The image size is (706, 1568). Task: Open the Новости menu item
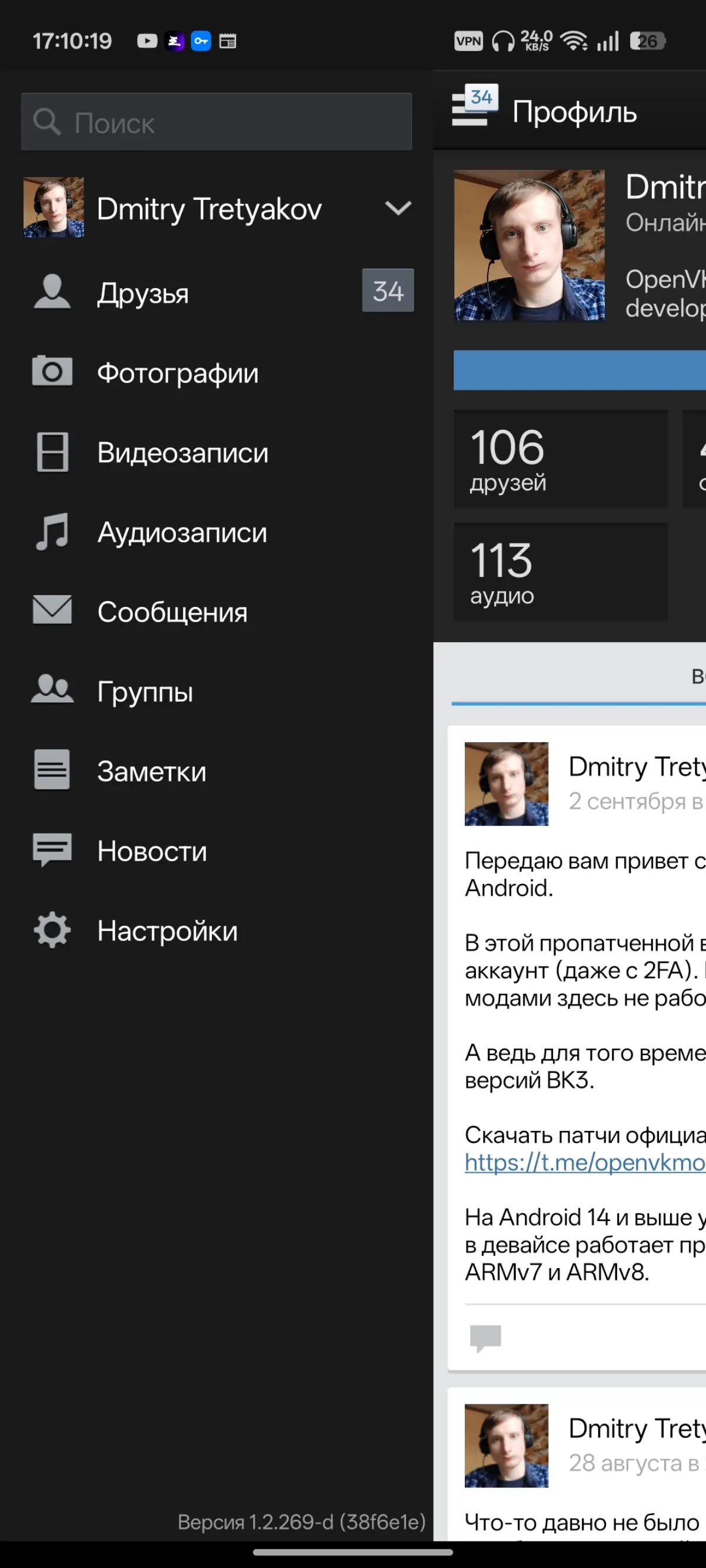point(217,850)
